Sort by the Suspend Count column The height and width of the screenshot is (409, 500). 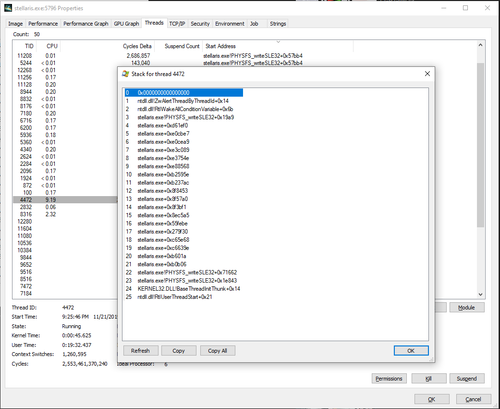pyautogui.click(x=179, y=46)
